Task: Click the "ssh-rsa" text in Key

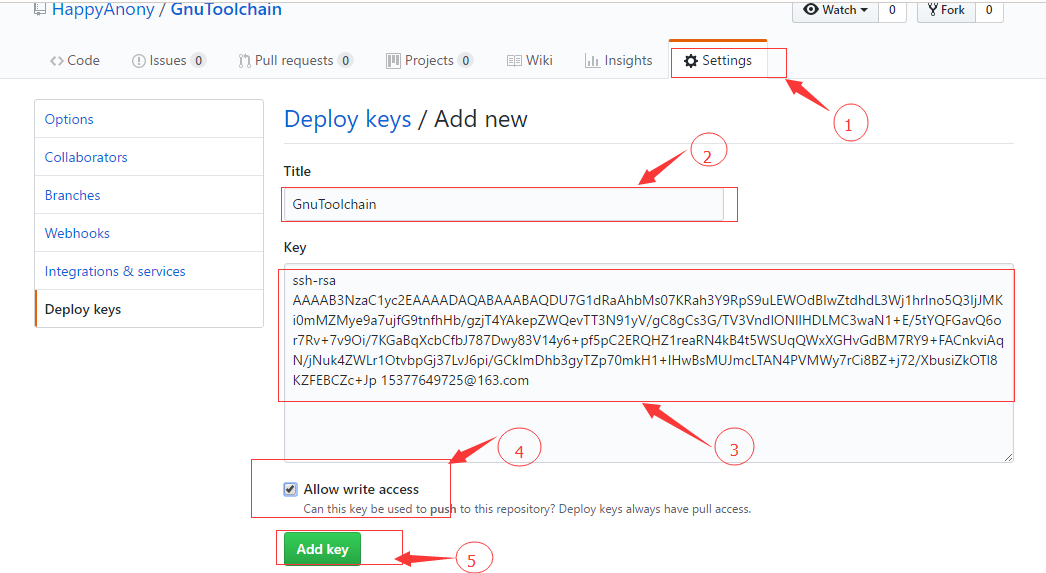Action: 314,281
